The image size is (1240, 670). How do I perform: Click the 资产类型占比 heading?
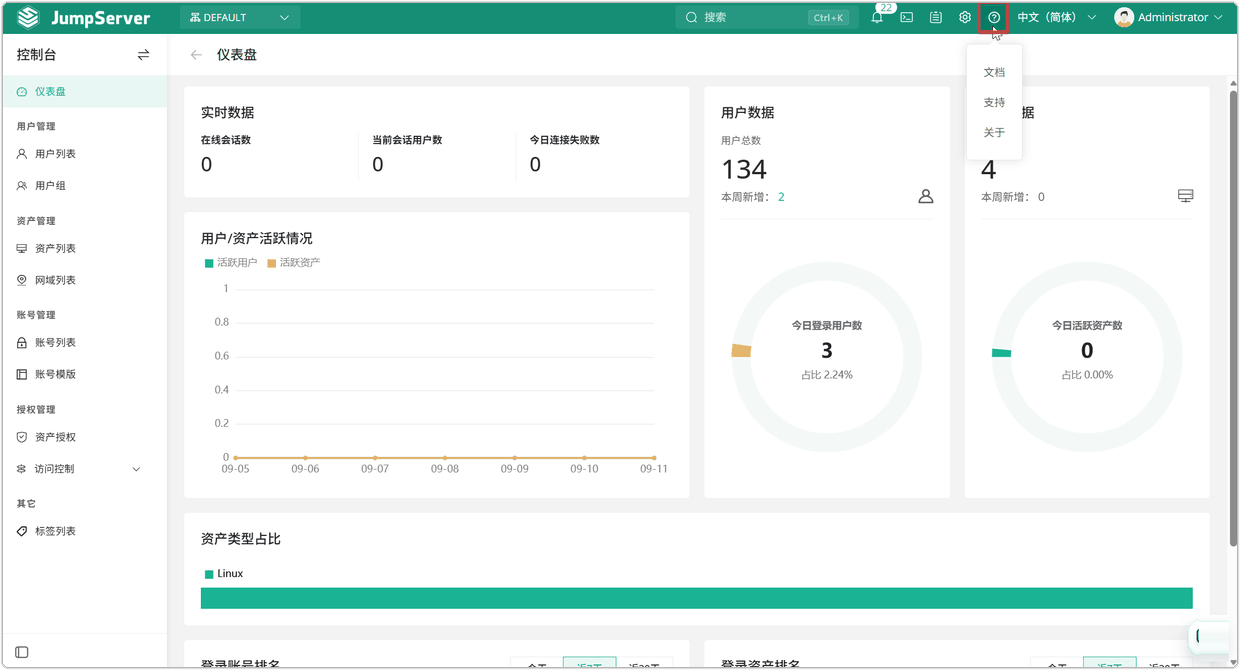tap(241, 539)
